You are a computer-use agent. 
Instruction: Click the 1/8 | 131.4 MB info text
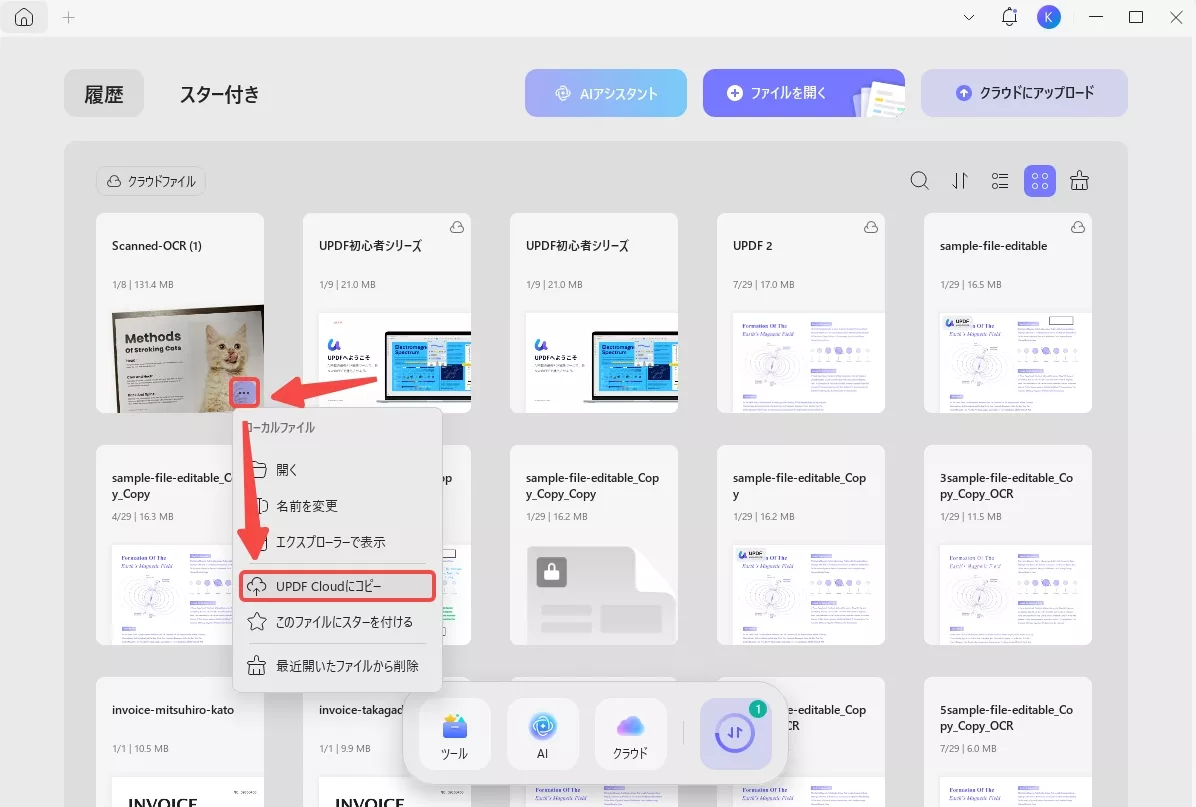143,285
